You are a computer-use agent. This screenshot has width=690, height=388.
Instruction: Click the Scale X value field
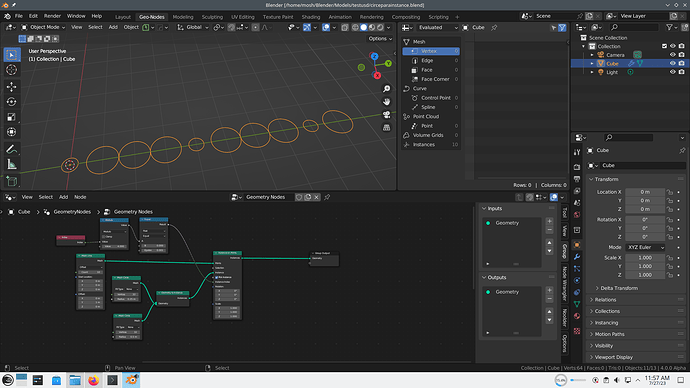coord(645,258)
